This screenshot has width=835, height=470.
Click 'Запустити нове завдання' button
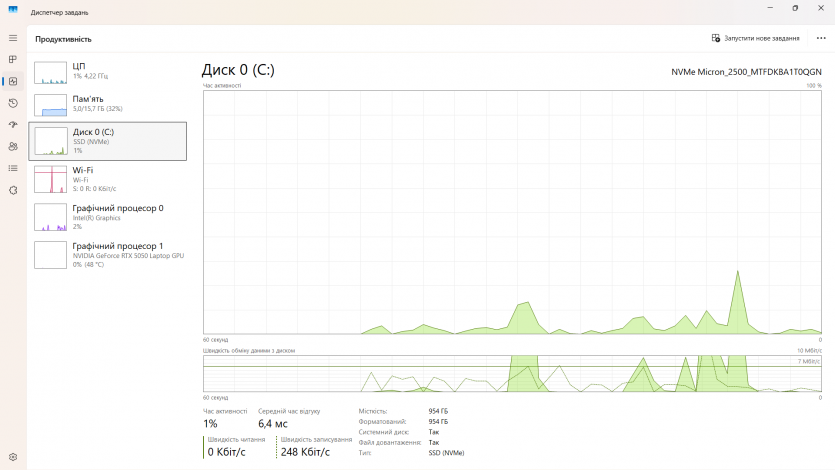click(755, 38)
